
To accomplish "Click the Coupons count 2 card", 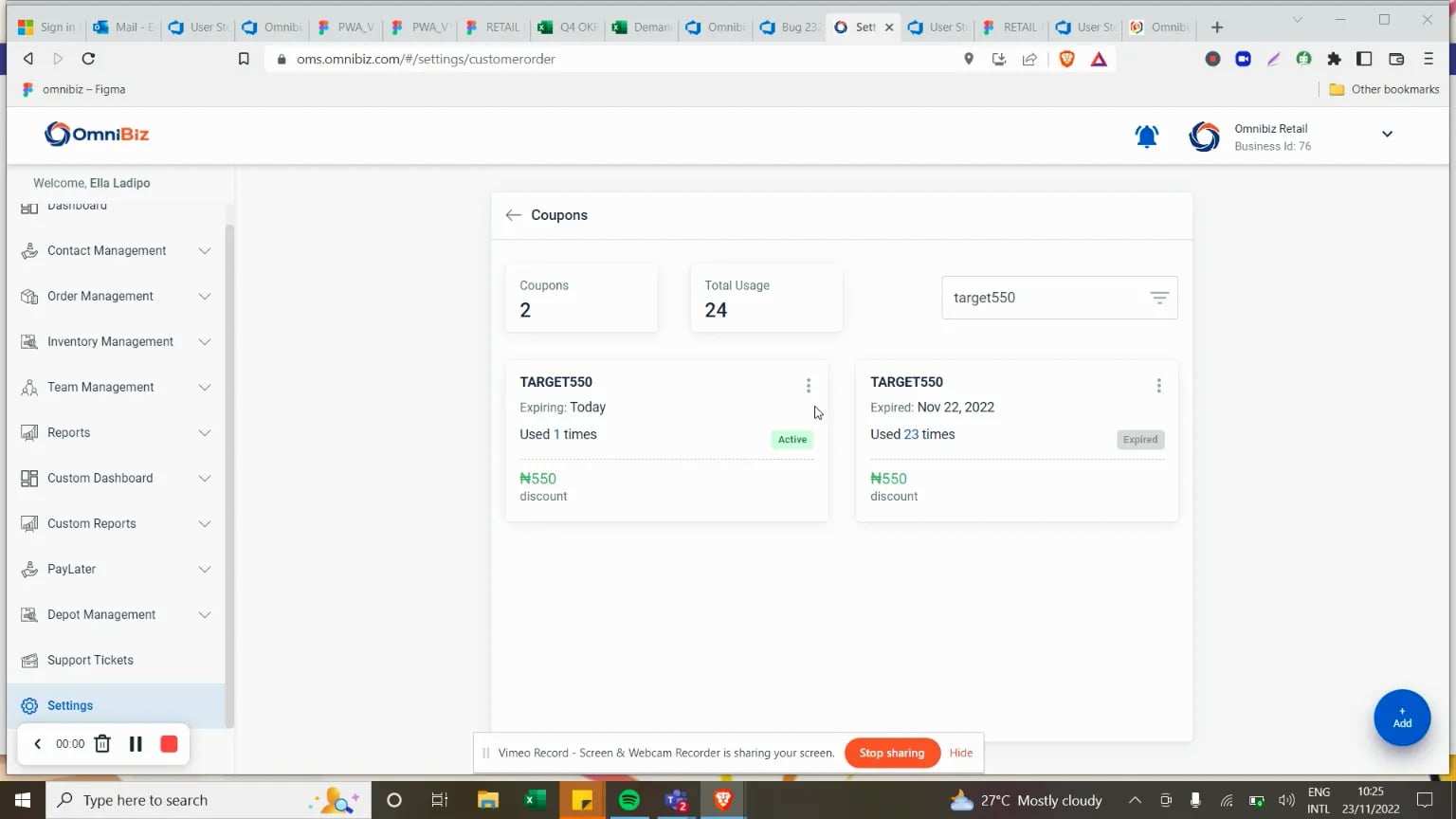I will [x=581, y=298].
